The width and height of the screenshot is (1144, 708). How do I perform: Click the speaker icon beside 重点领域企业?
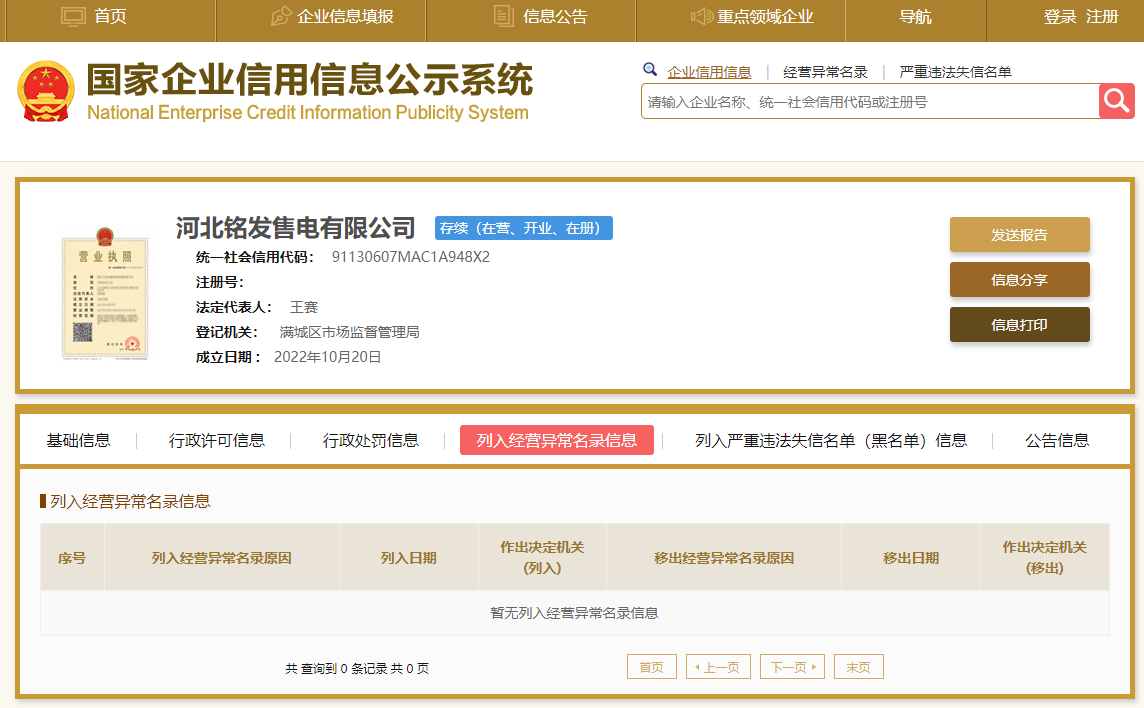[701, 16]
